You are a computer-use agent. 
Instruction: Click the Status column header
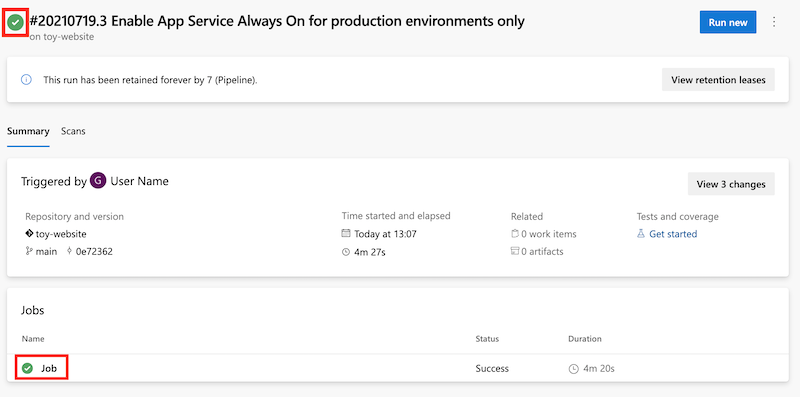pos(487,339)
